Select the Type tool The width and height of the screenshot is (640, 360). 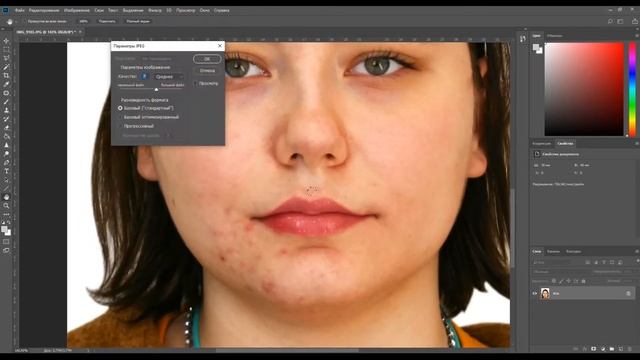pos(6,171)
